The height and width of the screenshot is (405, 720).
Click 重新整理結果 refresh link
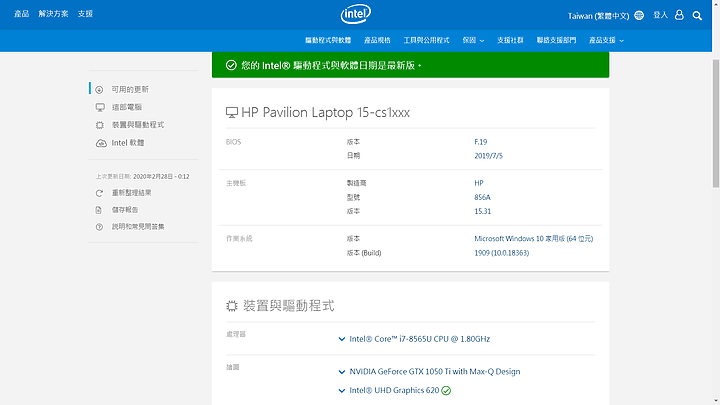coord(131,193)
